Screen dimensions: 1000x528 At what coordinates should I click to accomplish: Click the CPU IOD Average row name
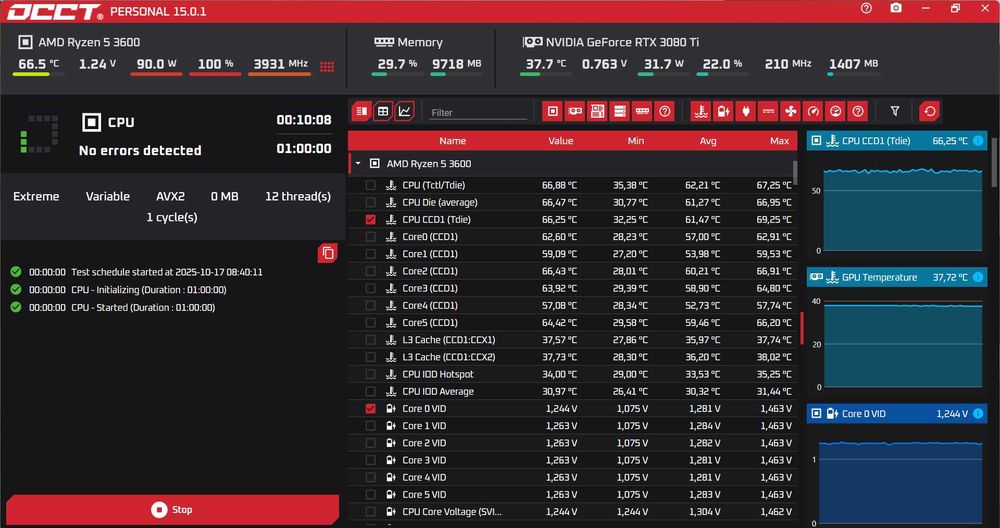(x=438, y=392)
